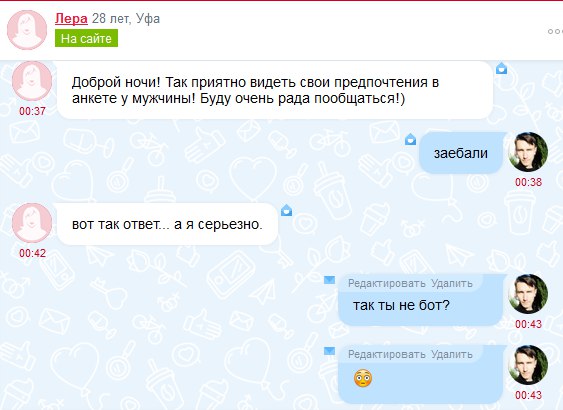
Task: Click envelope icon beside вот так ответ message
Action: pos(286,210)
